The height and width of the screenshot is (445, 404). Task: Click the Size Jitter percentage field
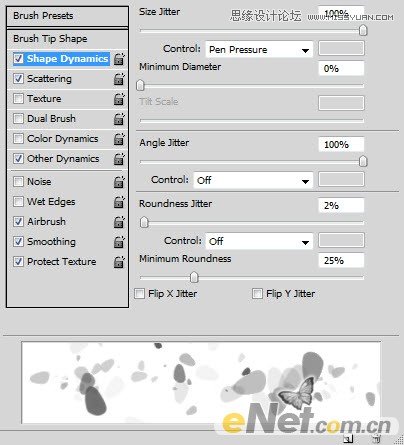point(341,13)
